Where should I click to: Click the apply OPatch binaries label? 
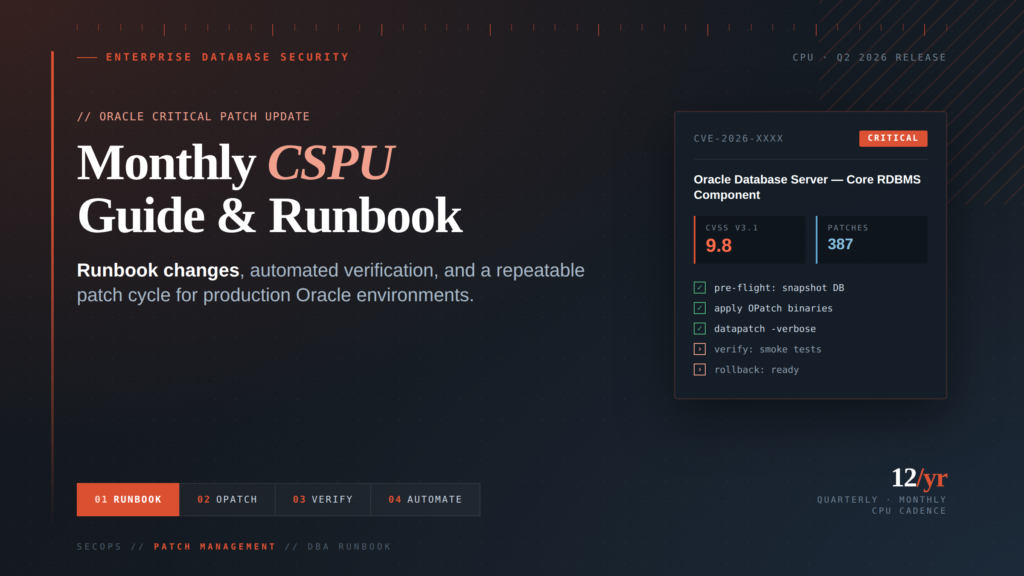[773, 308]
